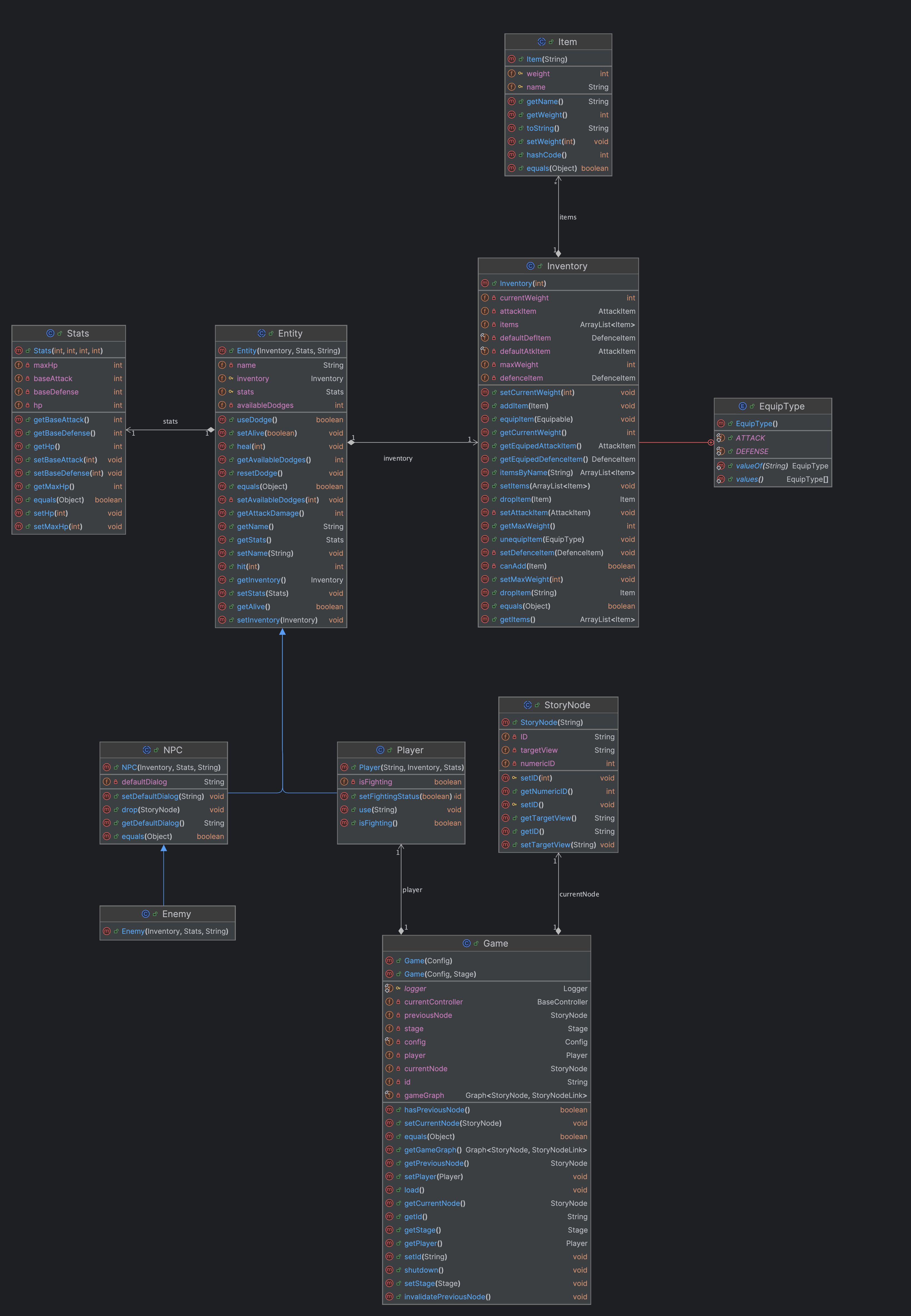Click the class icon in Item header
The image size is (911, 1316).
click(x=541, y=42)
